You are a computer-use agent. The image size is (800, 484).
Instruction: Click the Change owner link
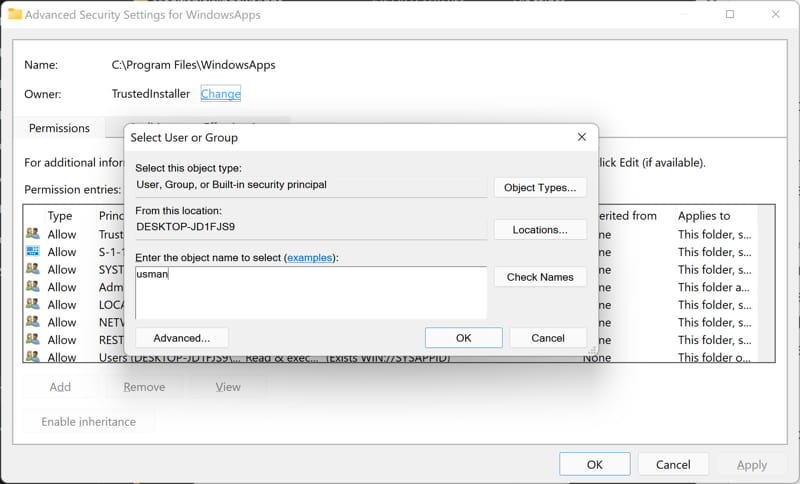point(220,94)
